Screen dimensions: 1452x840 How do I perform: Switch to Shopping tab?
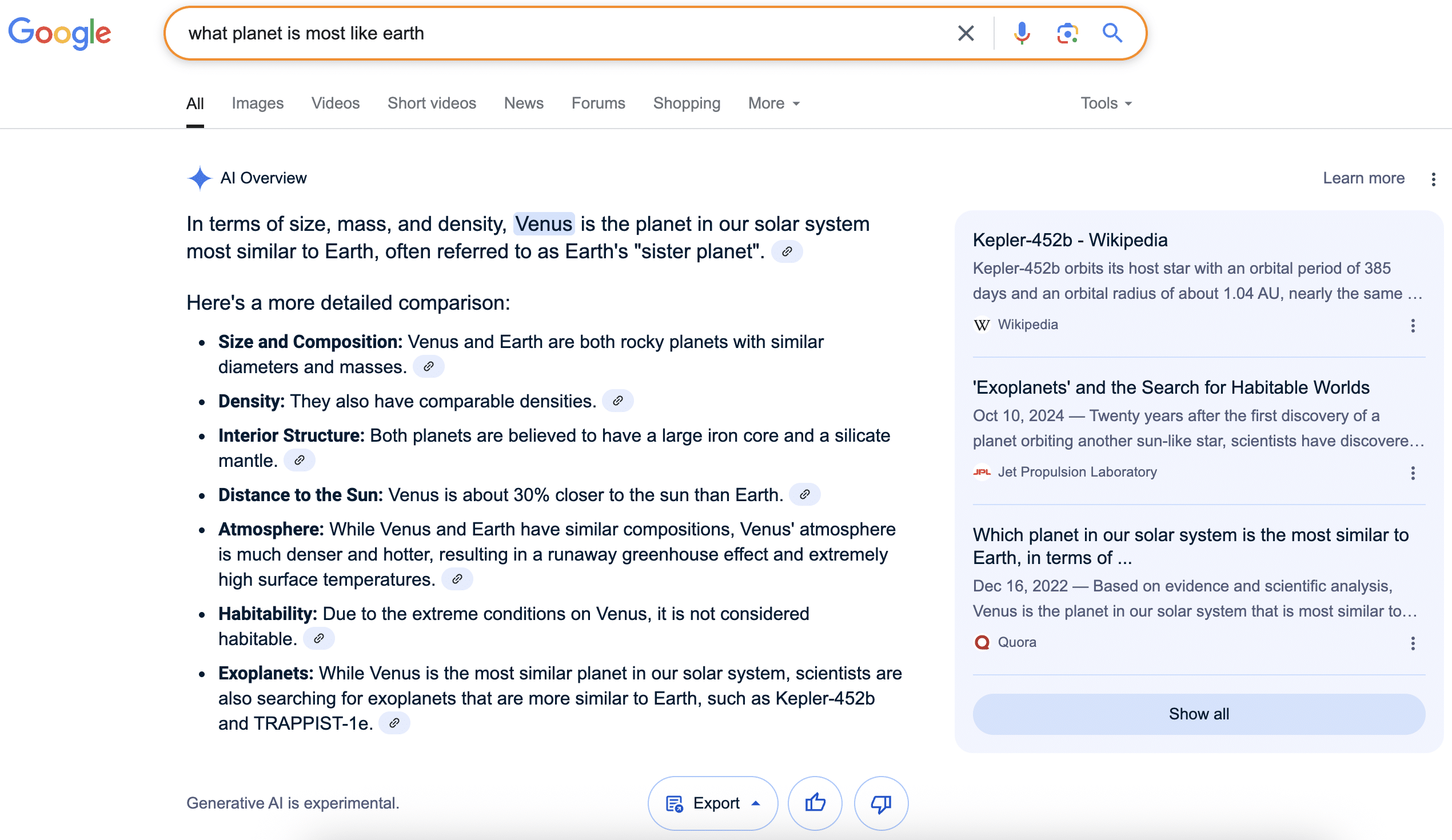686,103
